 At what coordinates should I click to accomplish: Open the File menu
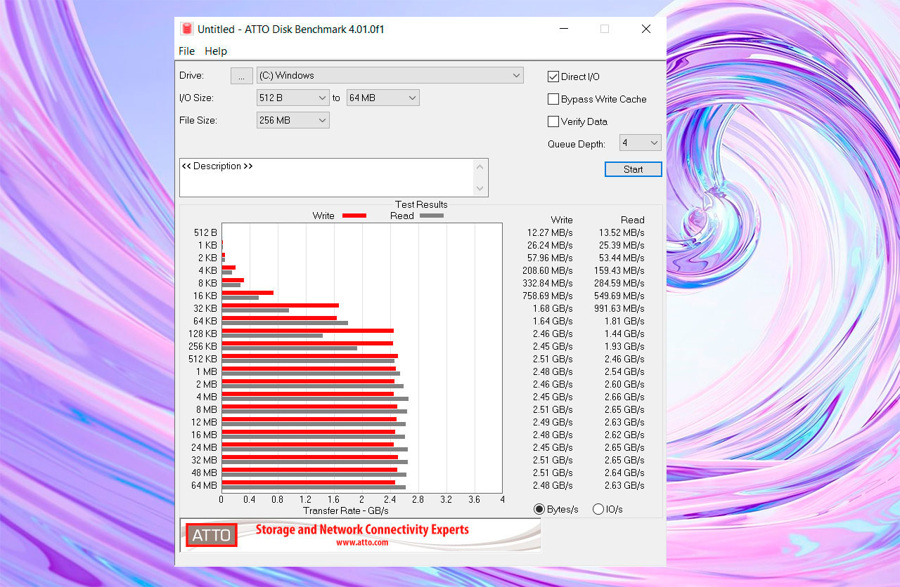pyautogui.click(x=187, y=51)
